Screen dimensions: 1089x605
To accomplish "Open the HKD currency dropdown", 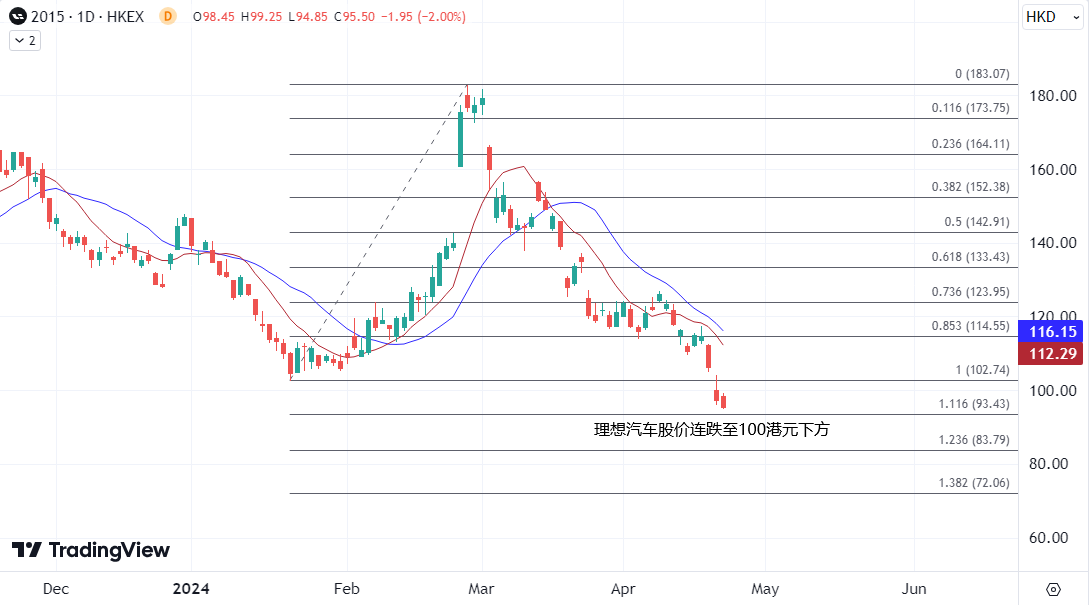I will coord(1053,17).
